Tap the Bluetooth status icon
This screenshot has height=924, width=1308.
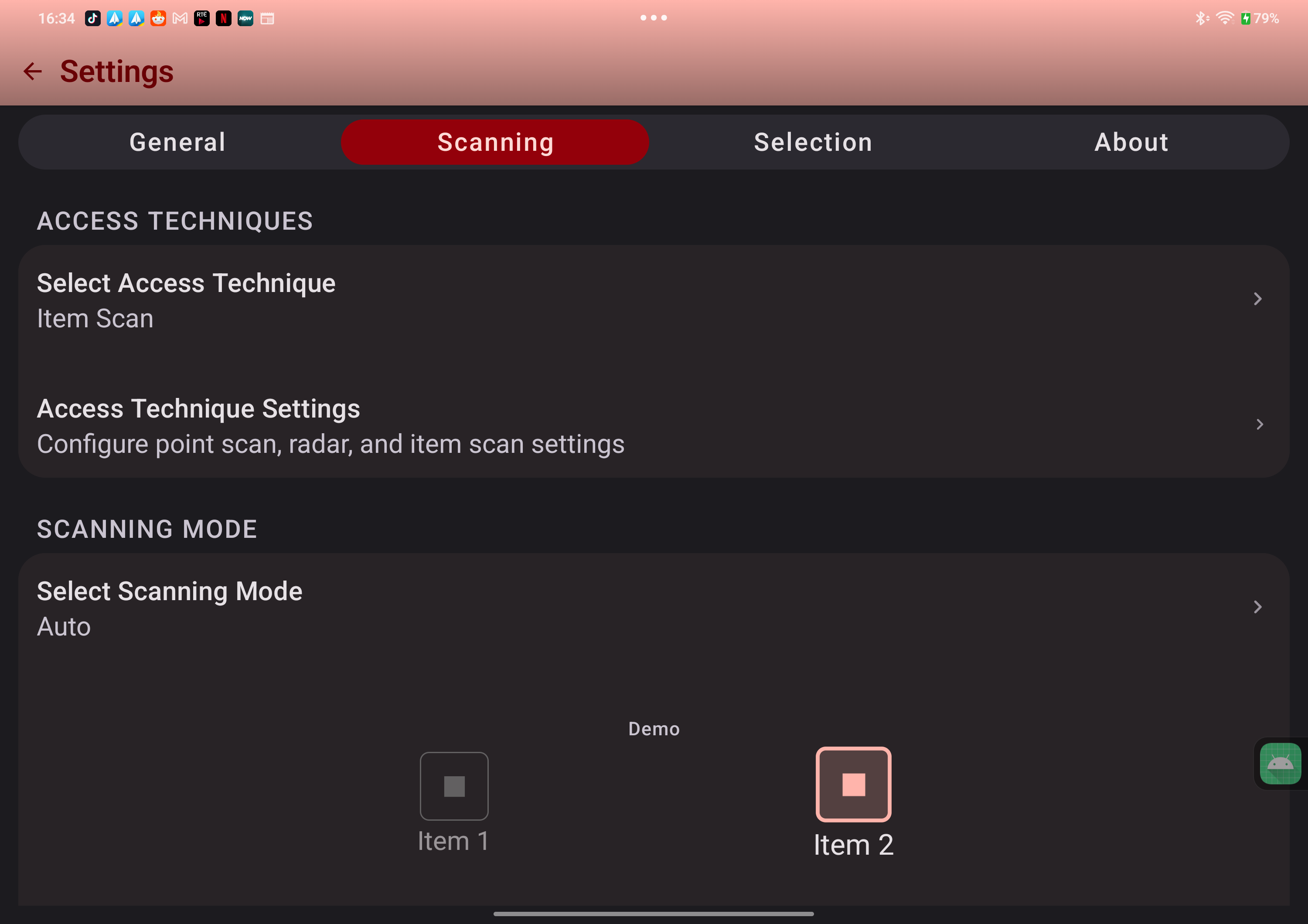[1202, 18]
